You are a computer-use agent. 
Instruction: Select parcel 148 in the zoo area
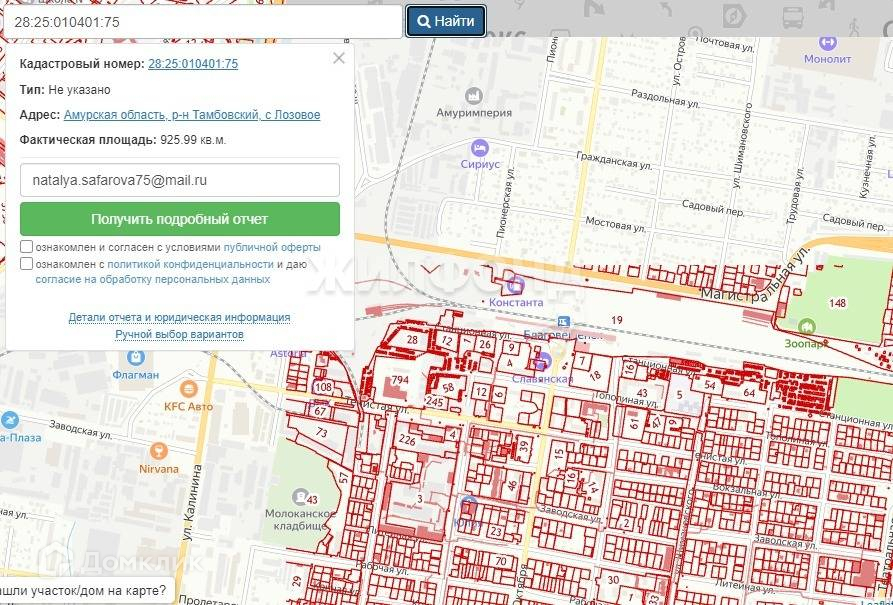(837, 303)
